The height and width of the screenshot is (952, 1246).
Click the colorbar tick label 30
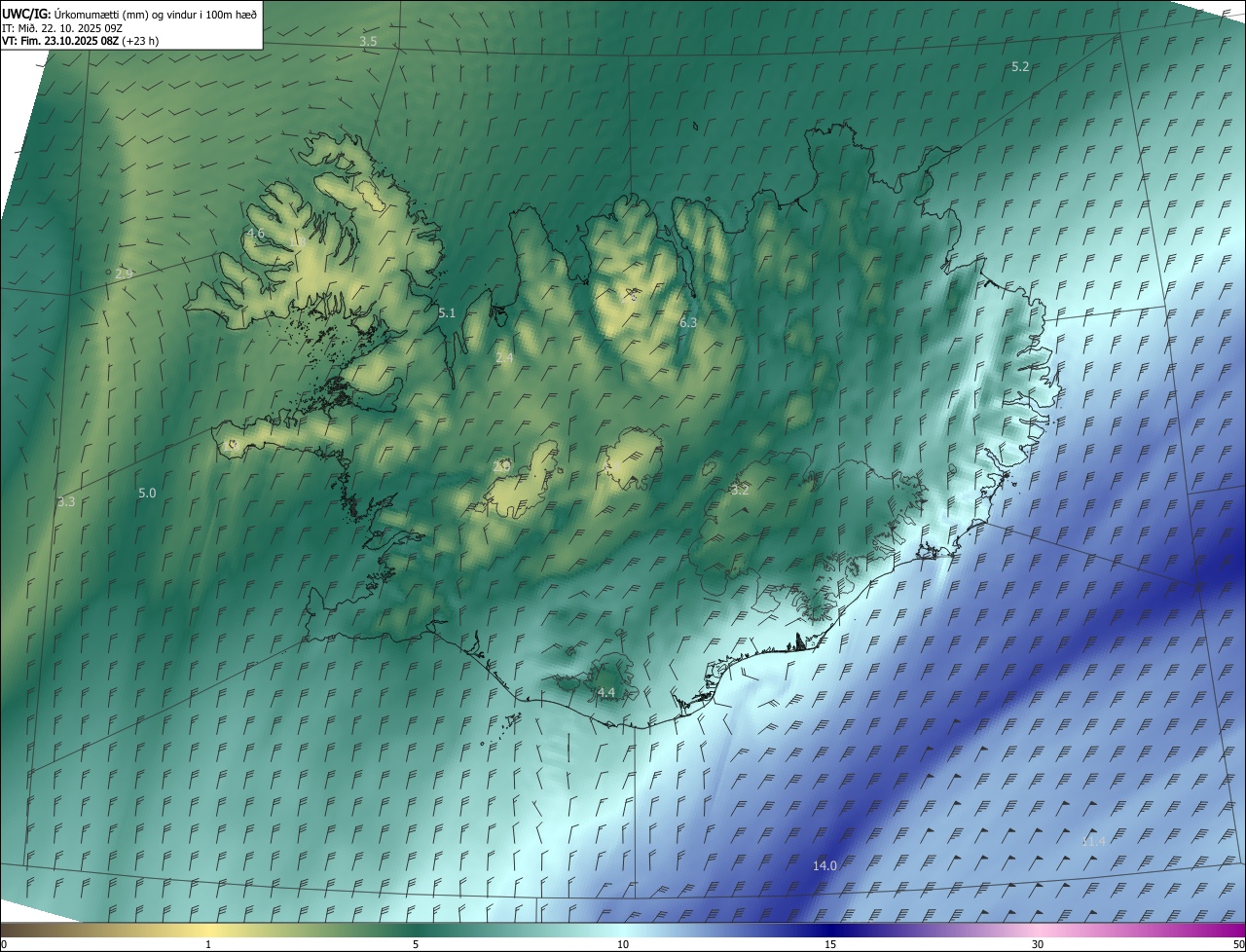click(1038, 945)
